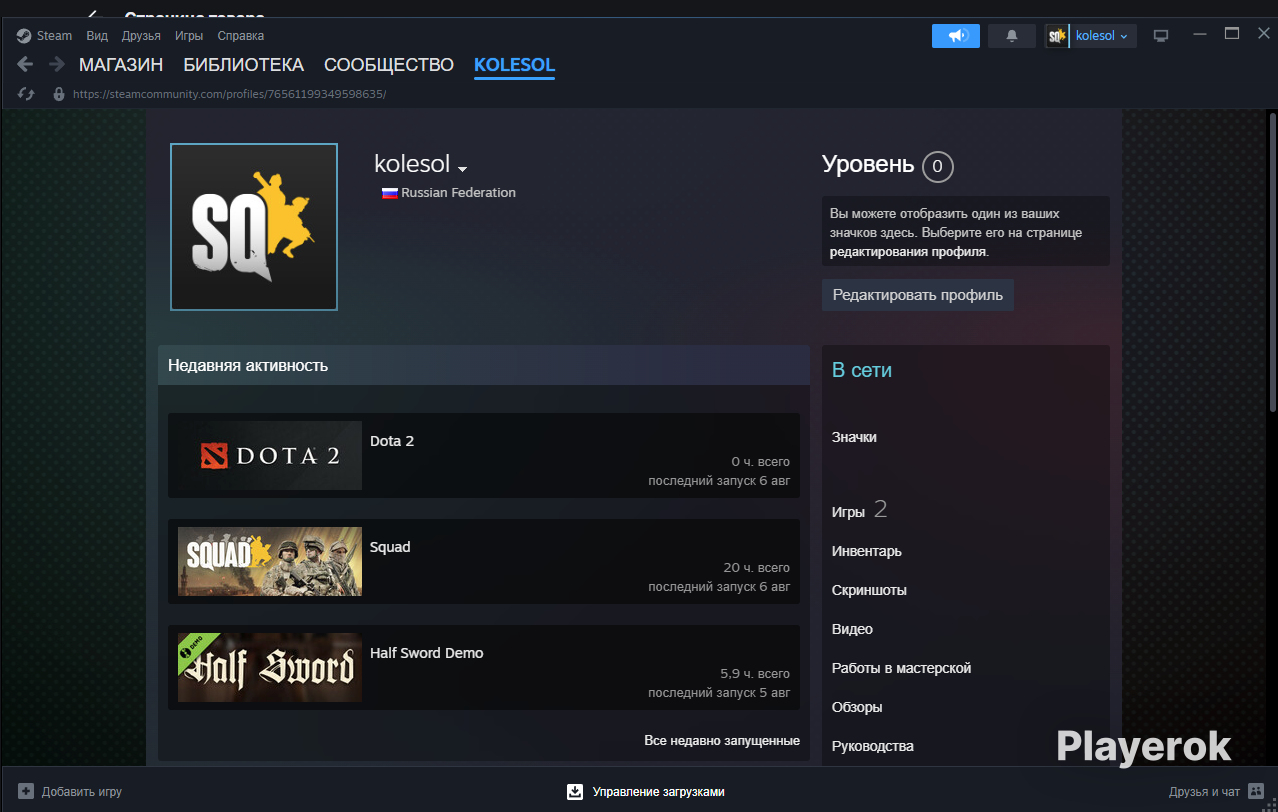Click 'последний запуск 5 авг' text
This screenshot has height=812, width=1278.
[x=719, y=692]
